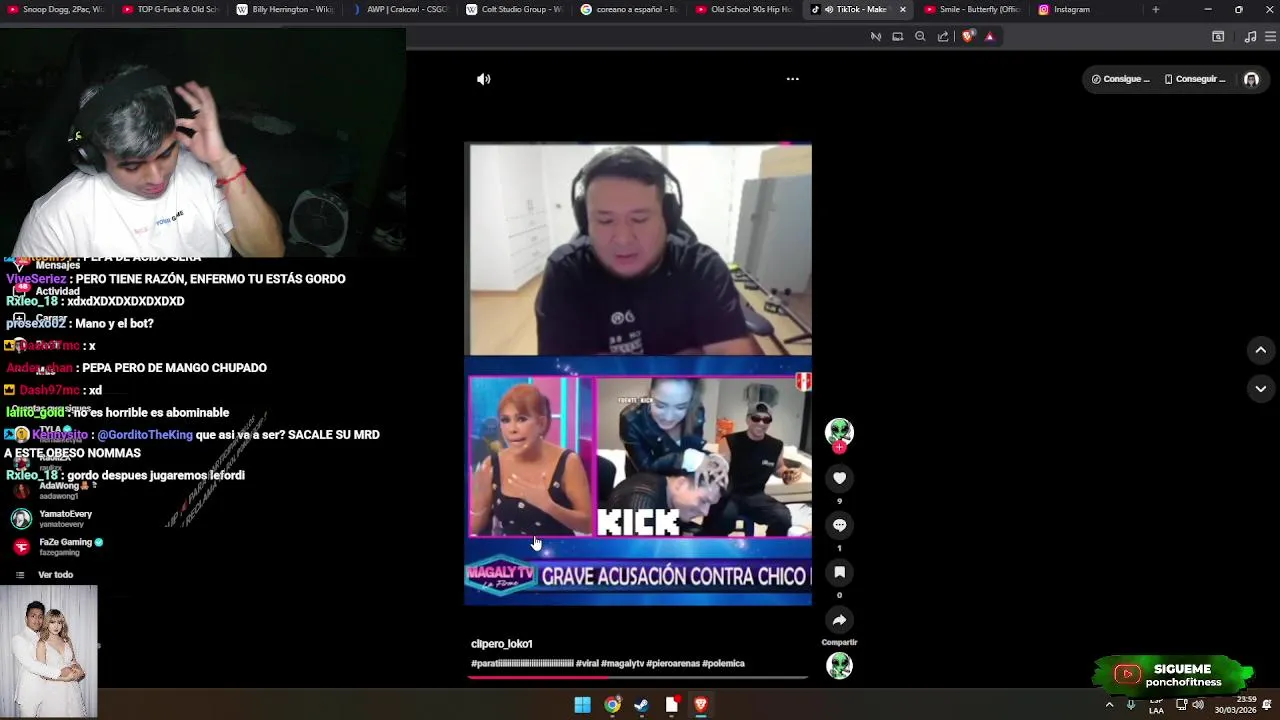This screenshot has height=720, width=1280.
Task: Click the #pieroarenas hashtag
Action: point(673,663)
